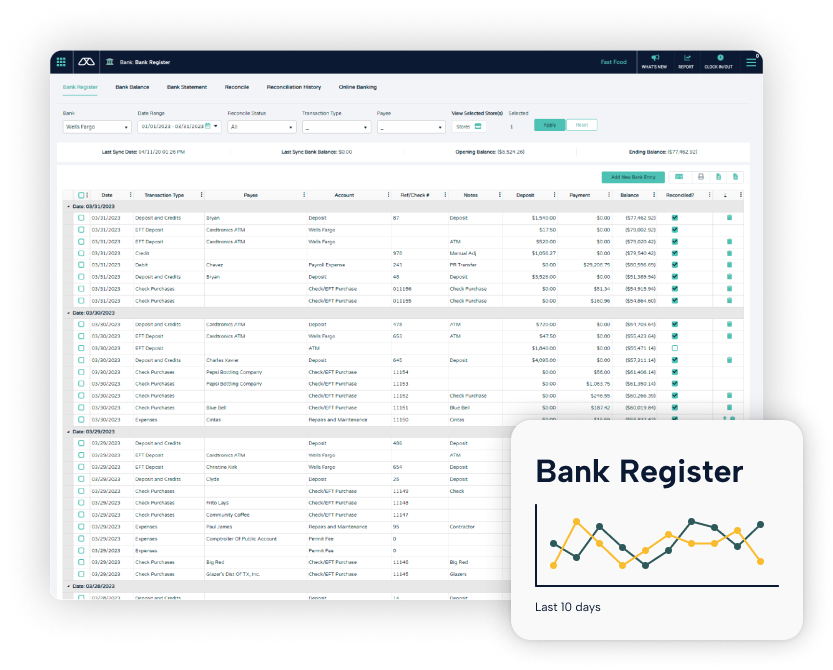This screenshot has height=670, width=833.
Task: Open the Transaction Type dropdown
Action: 336,127
